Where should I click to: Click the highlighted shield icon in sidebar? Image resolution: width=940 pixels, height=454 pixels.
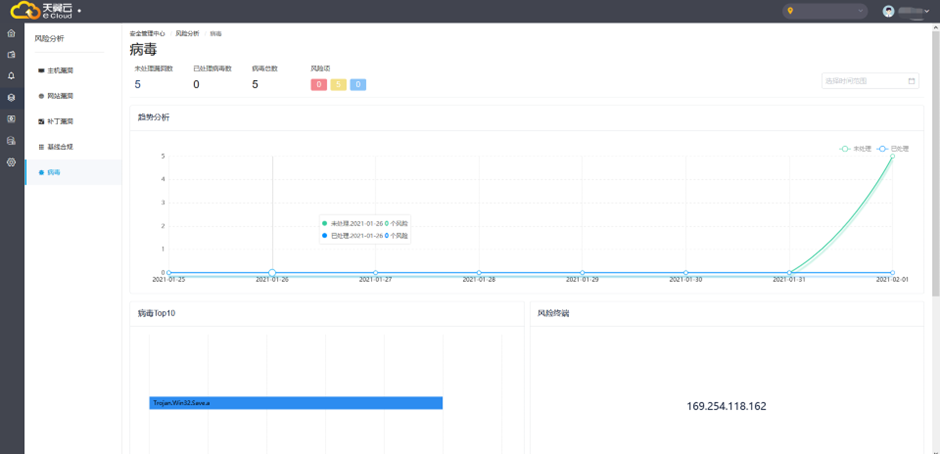[x=11, y=97]
